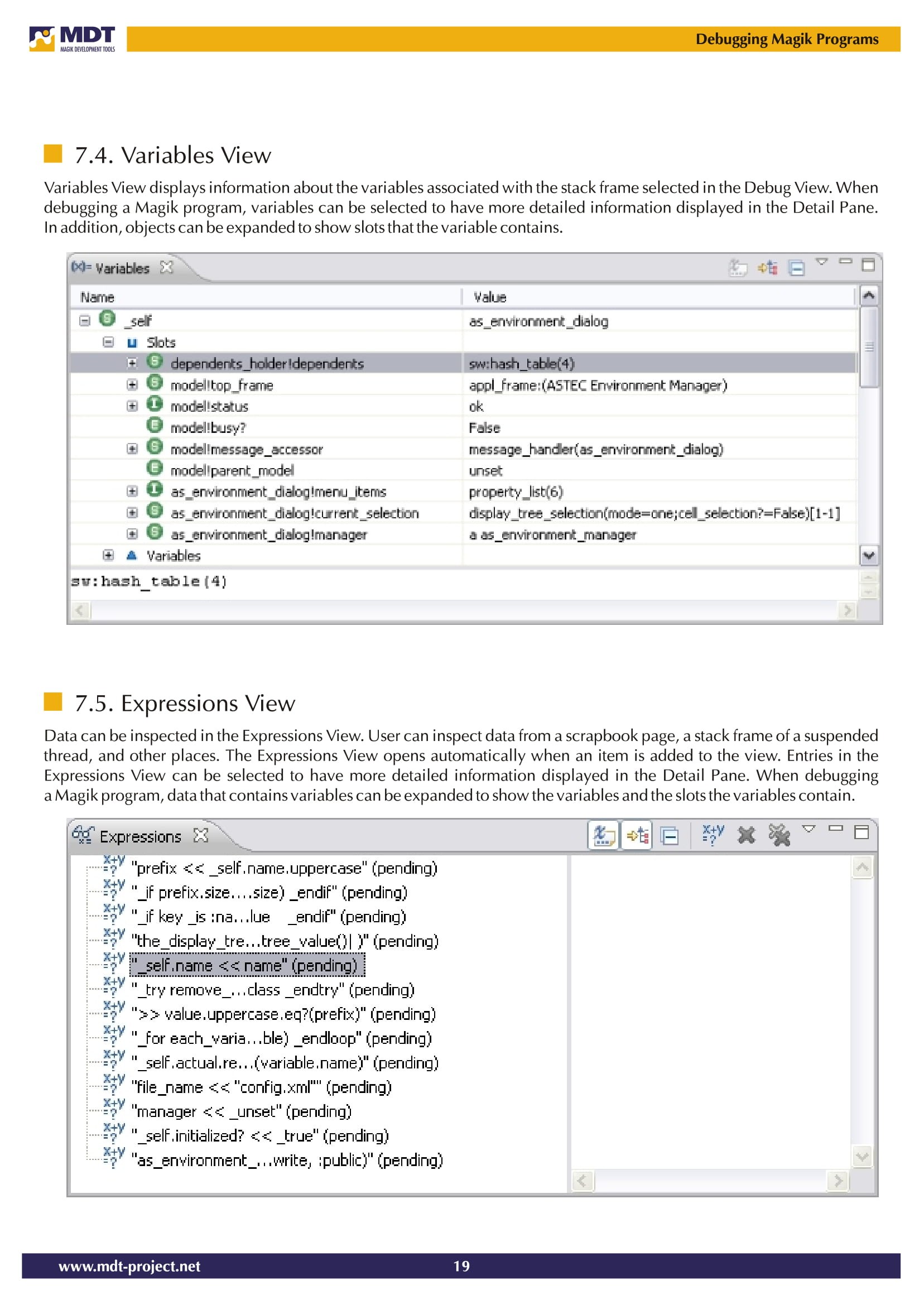Click Collapse All icon in Expressions view
The width and height of the screenshot is (924, 1305).
670,837
